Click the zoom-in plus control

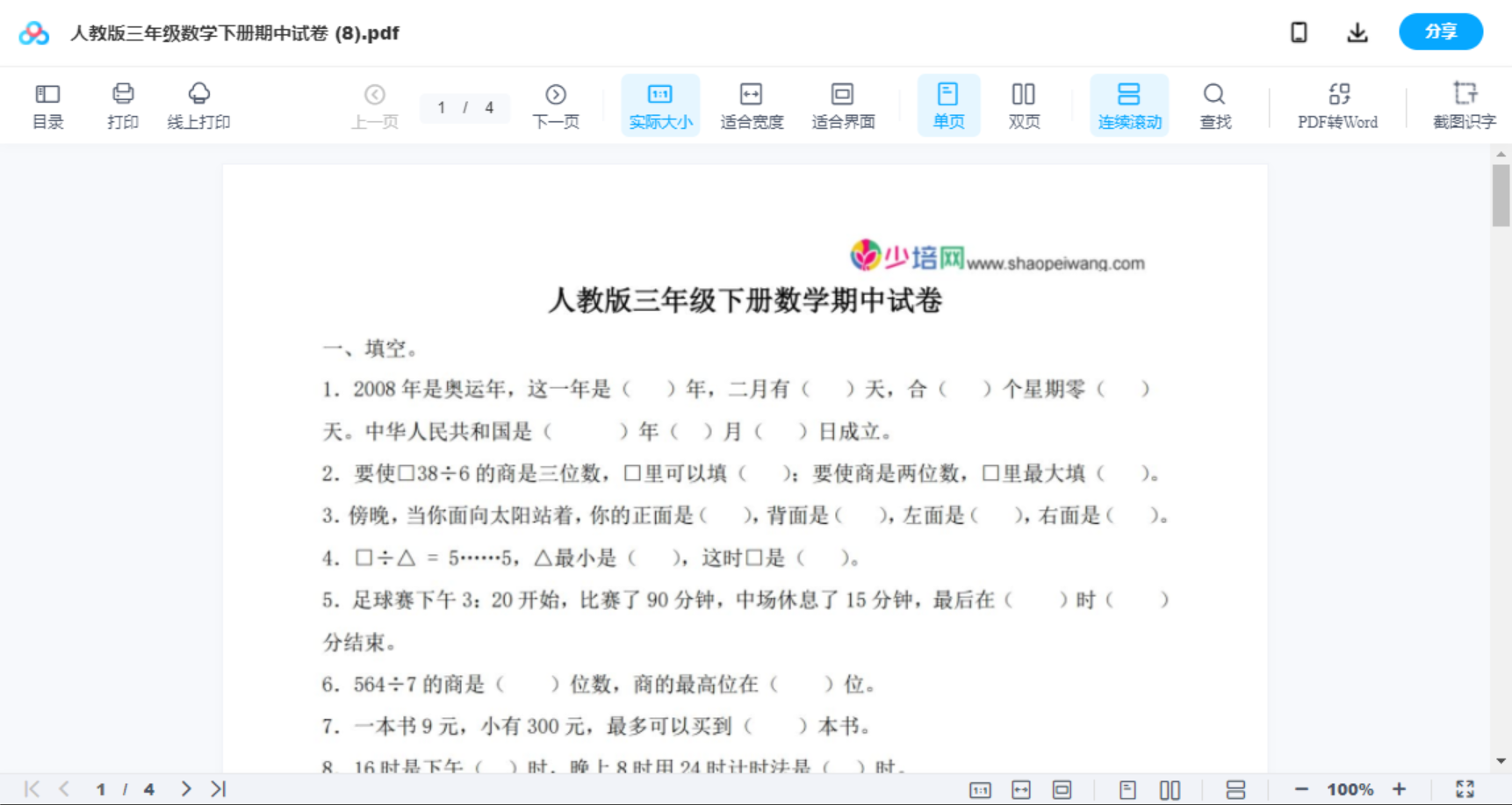coord(1400,788)
